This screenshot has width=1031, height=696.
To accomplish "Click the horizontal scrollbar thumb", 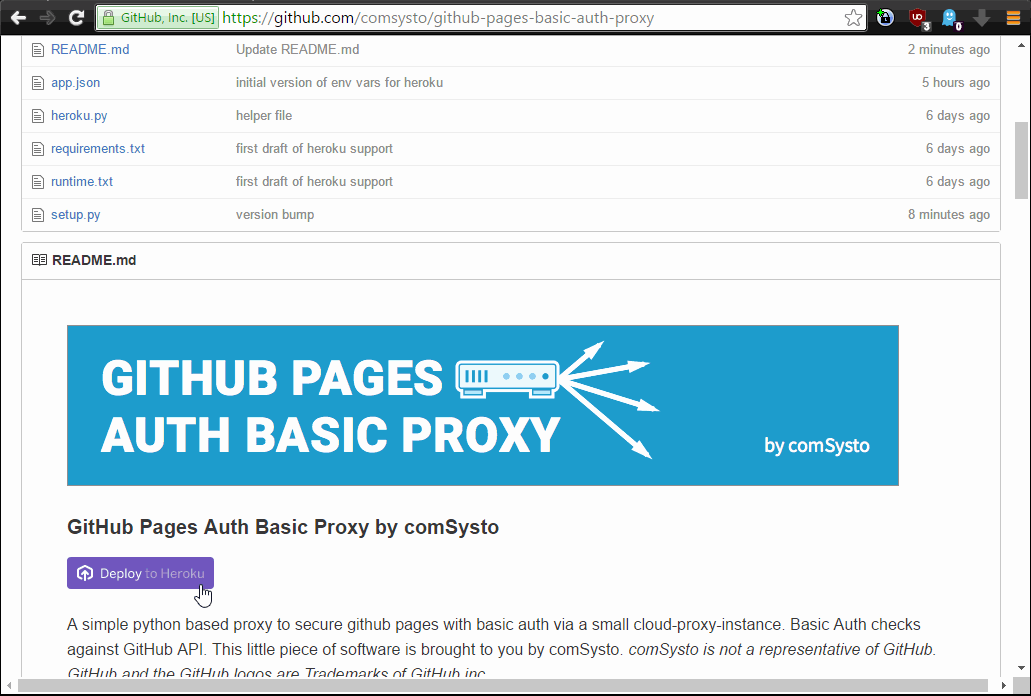I will [502, 685].
